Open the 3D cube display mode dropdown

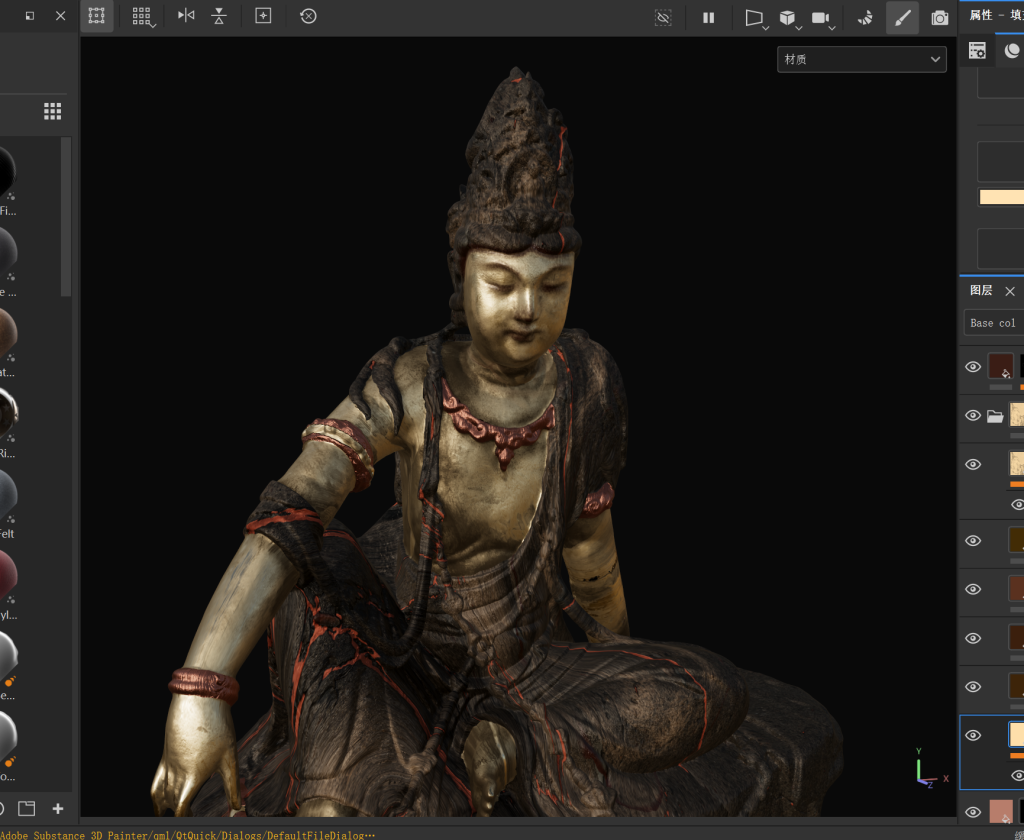[x=790, y=18]
